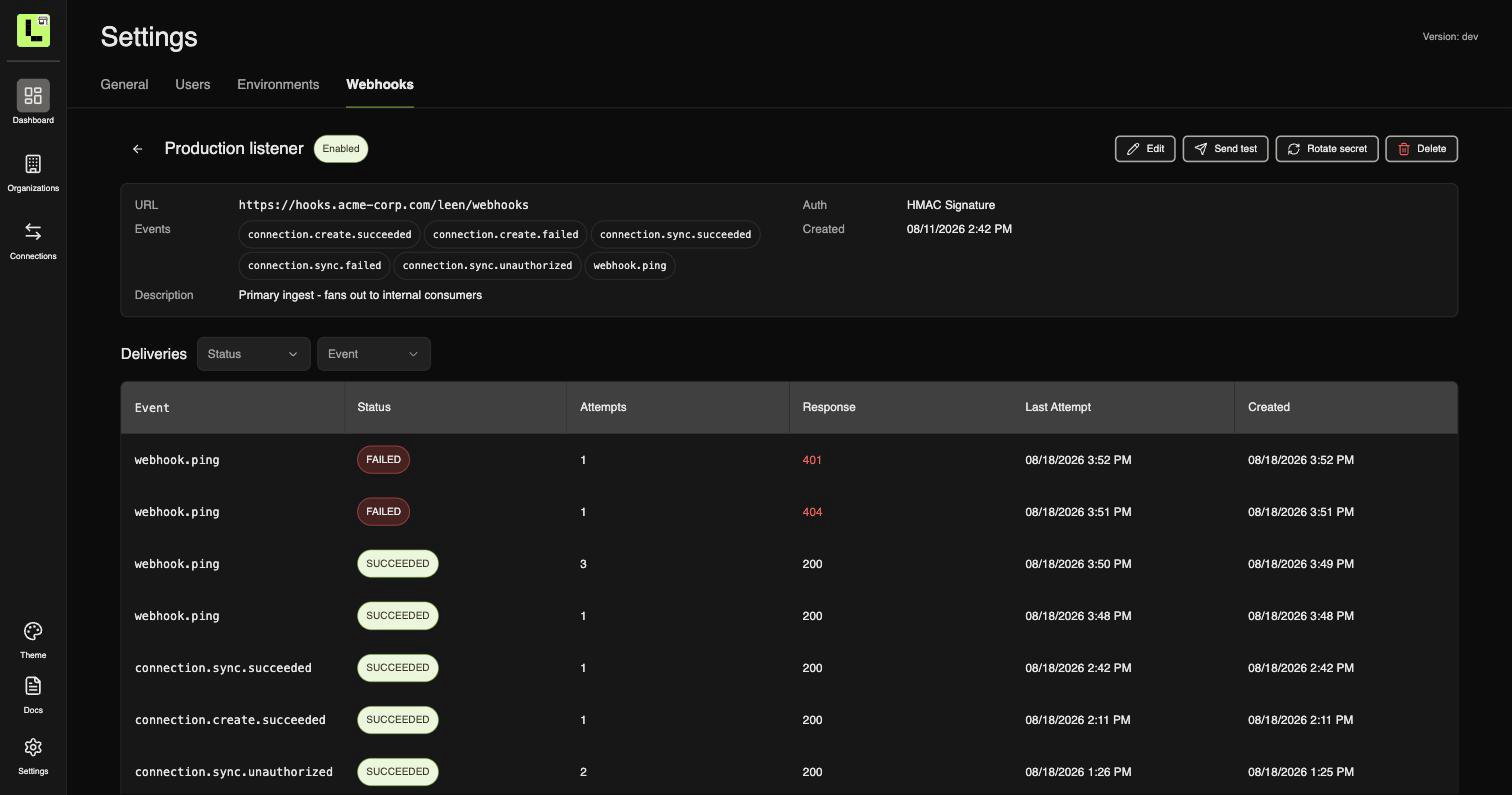Image resolution: width=1512 pixels, height=795 pixels.
Task: Open the connection.sync.succeeded delivery row
Action: [789, 668]
